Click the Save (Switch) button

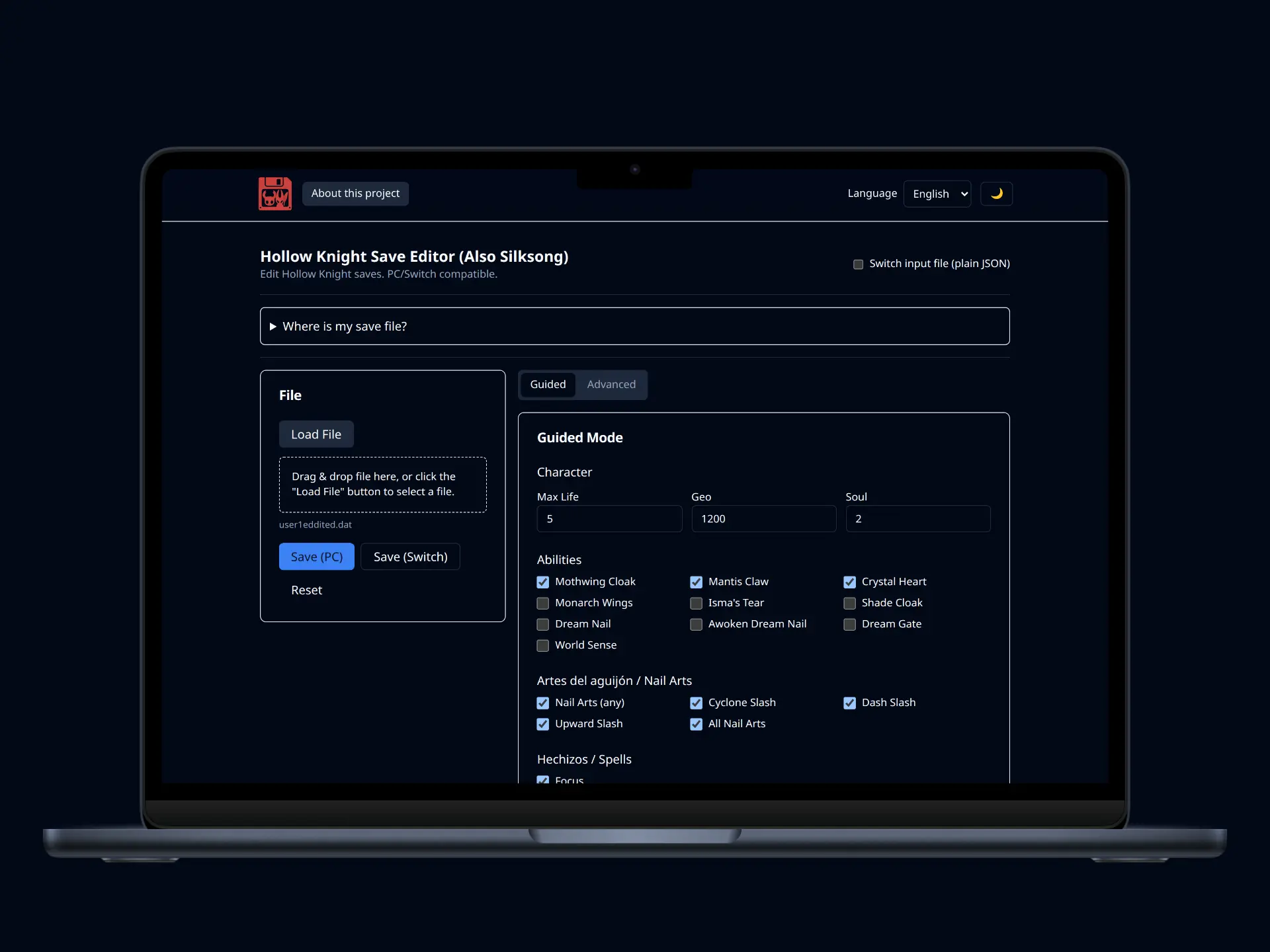(410, 557)
